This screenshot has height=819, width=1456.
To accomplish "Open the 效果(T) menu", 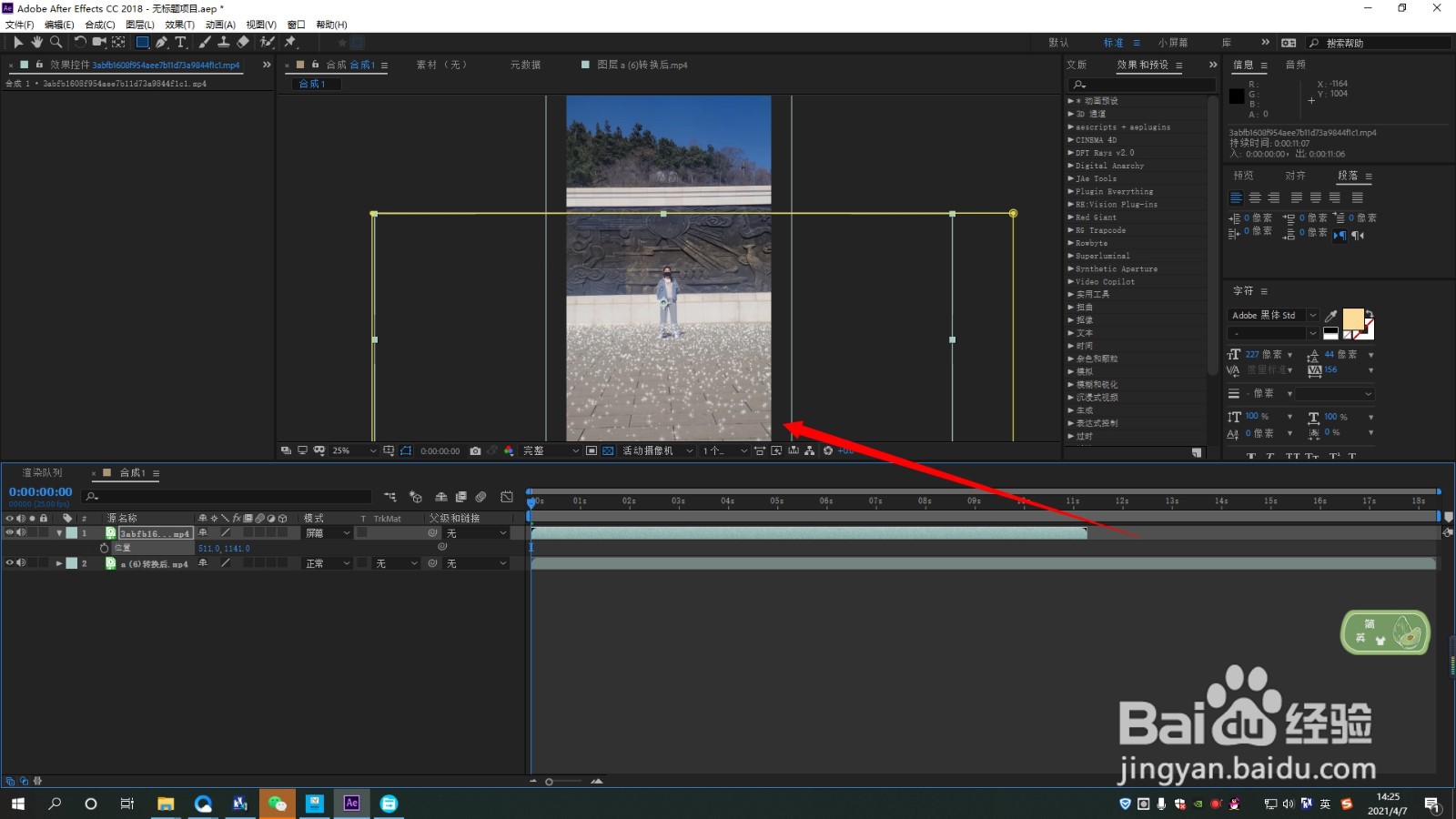I will pos(179,25).
